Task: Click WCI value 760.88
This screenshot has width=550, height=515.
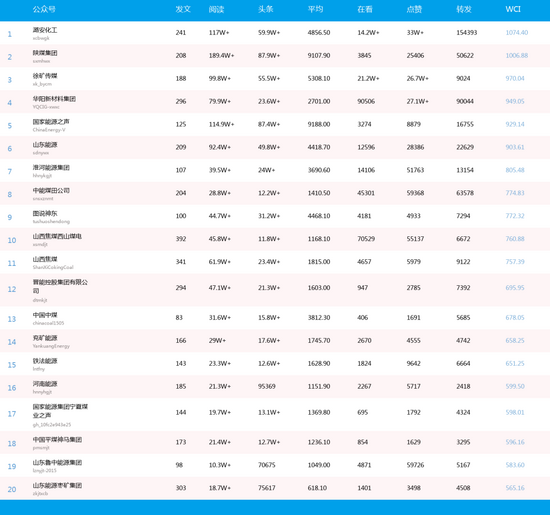Action: point(515,239)
